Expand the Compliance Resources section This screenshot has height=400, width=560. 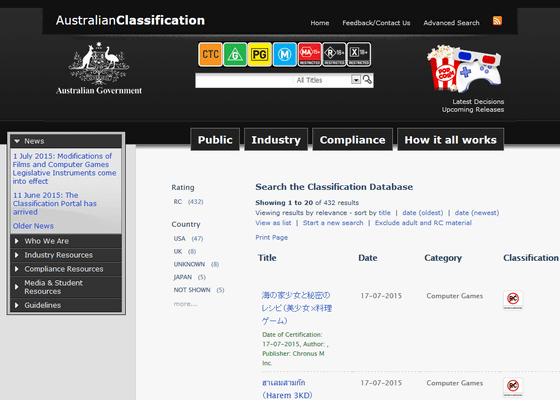pos(66,269)
